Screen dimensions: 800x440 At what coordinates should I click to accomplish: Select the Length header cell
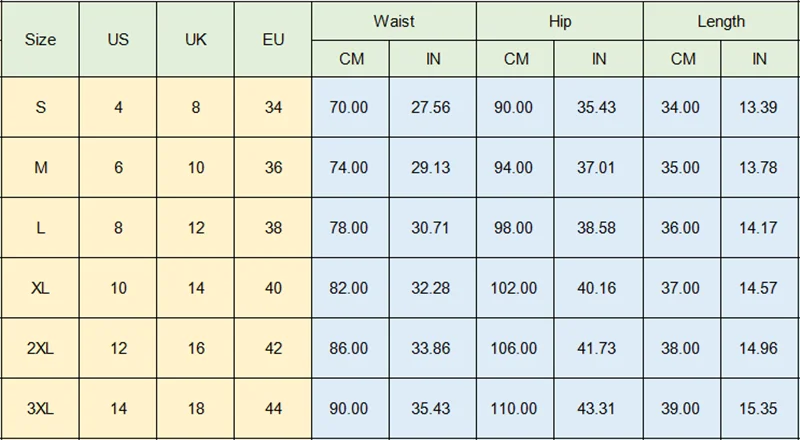[721, 21]
